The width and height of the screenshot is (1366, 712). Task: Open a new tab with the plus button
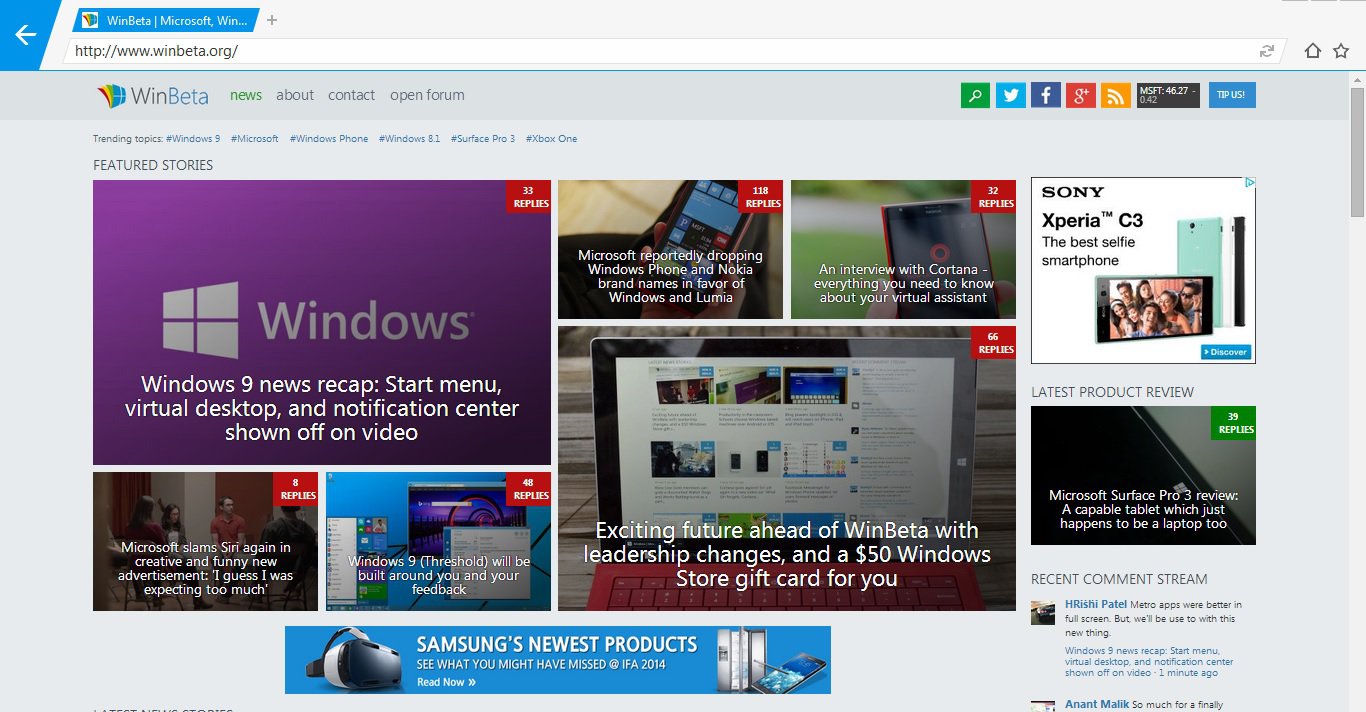(x=272, y=20)
